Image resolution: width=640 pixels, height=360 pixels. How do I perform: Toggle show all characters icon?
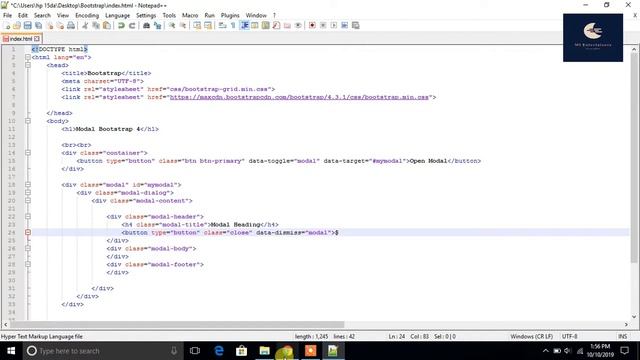[x=233, y=25]
